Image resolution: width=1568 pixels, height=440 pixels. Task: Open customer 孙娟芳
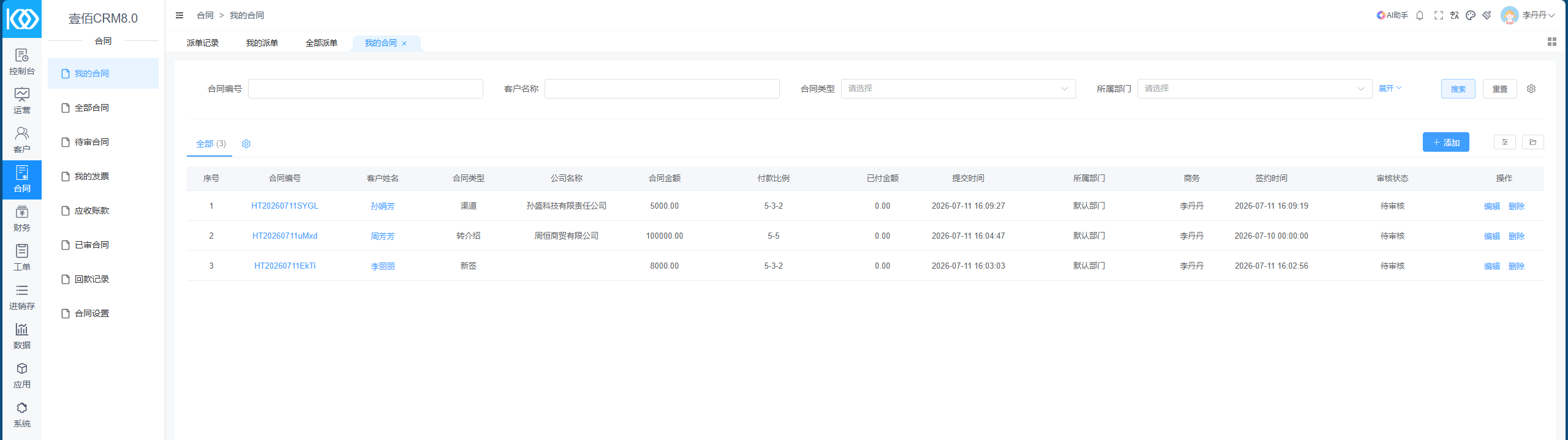(383, 206)
